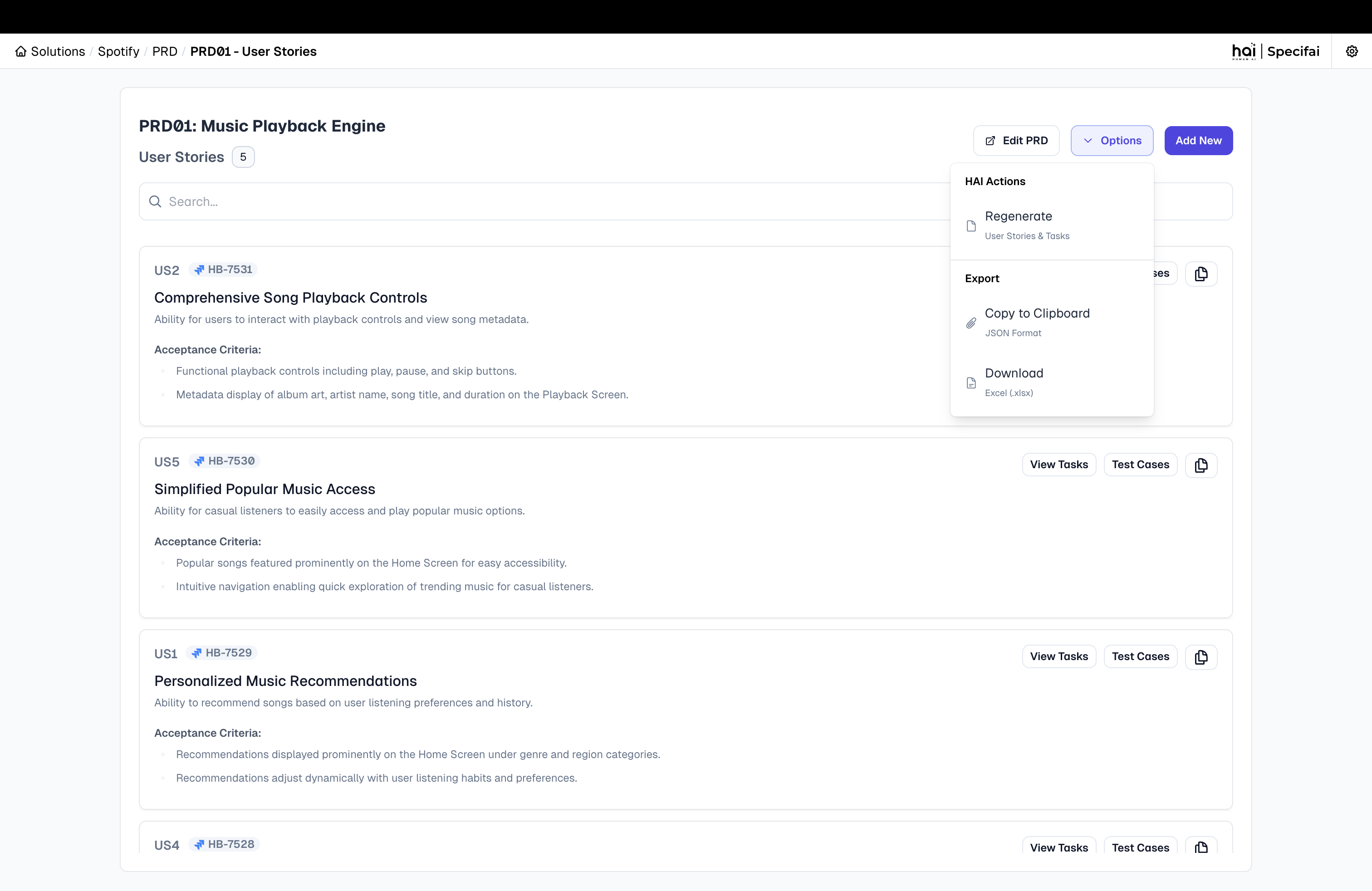Click the Jira icon next to HB-7528
This screenshot has width=1372, height=891.
199,844
